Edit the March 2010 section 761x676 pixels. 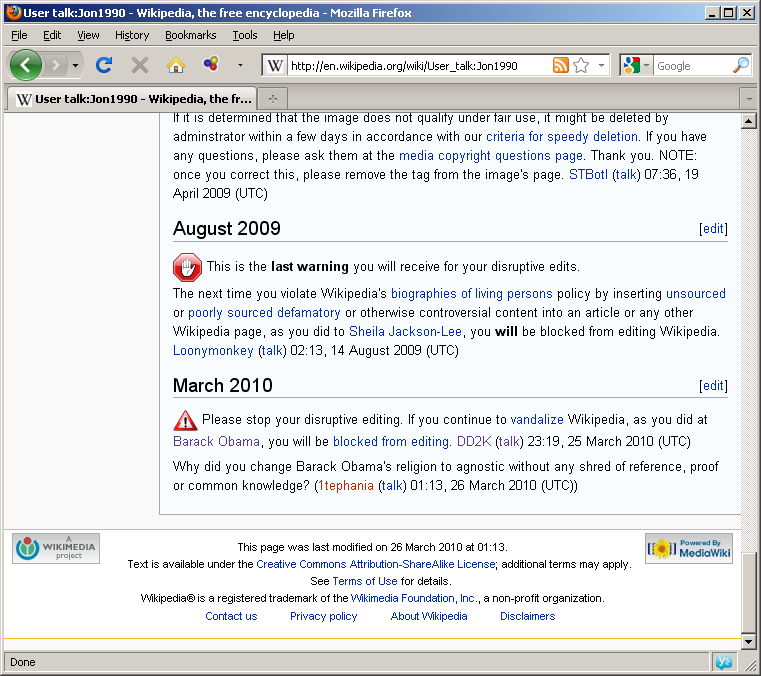click(x=713, y=386)
